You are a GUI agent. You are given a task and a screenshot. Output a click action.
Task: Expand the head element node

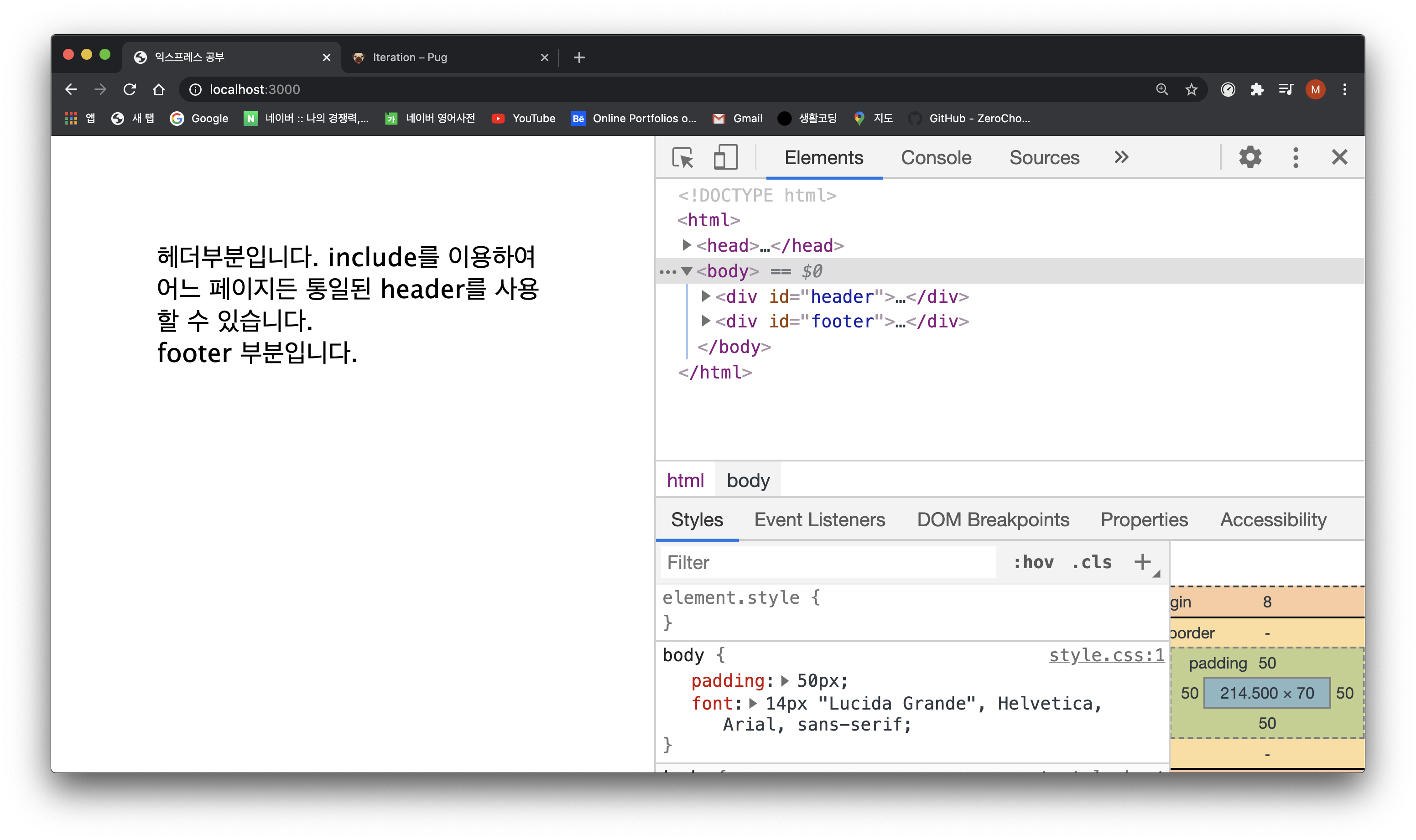tap(686, 245)
